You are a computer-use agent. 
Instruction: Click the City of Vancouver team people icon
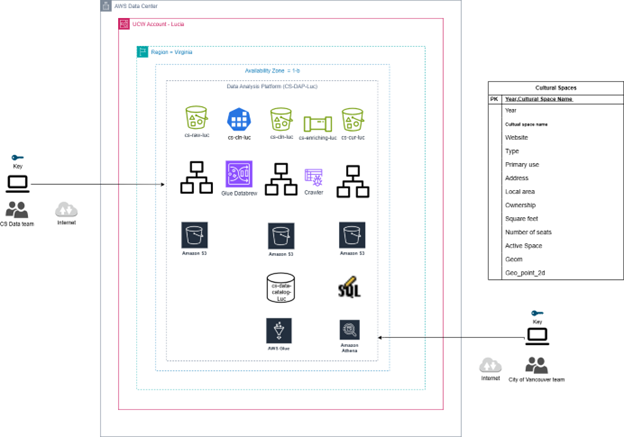536,365
